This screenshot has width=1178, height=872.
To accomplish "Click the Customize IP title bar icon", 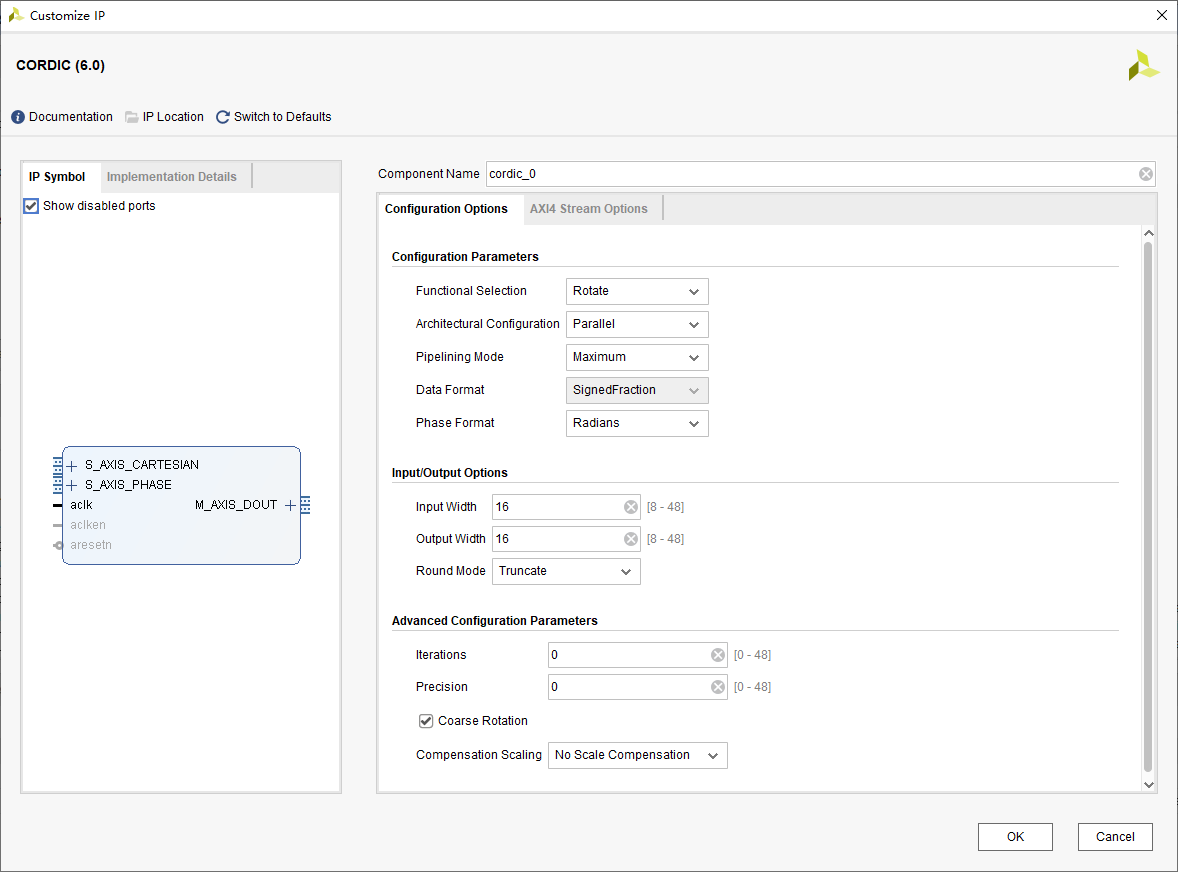I will click(16, 15).
